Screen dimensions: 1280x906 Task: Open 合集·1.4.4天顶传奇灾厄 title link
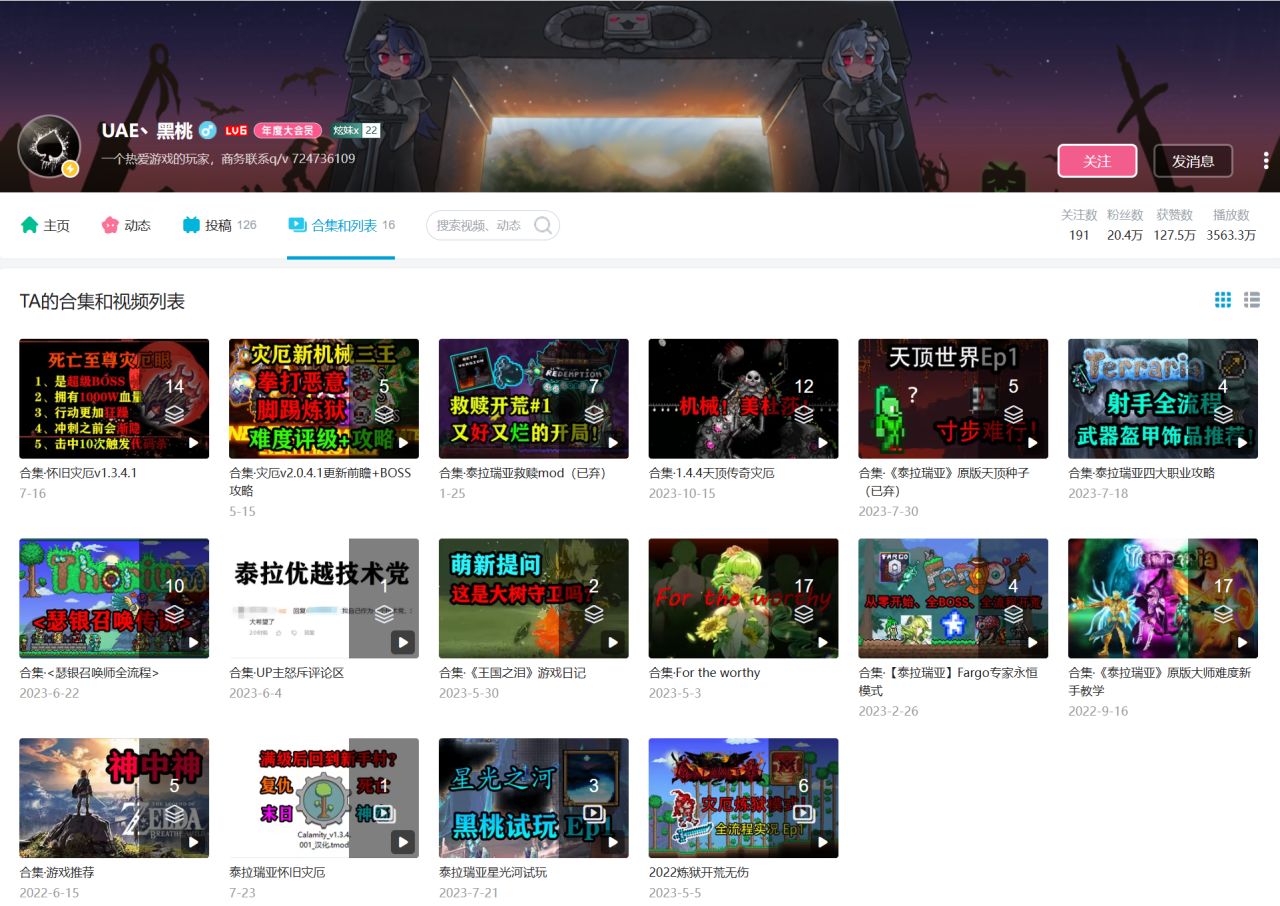pos(711,473)
